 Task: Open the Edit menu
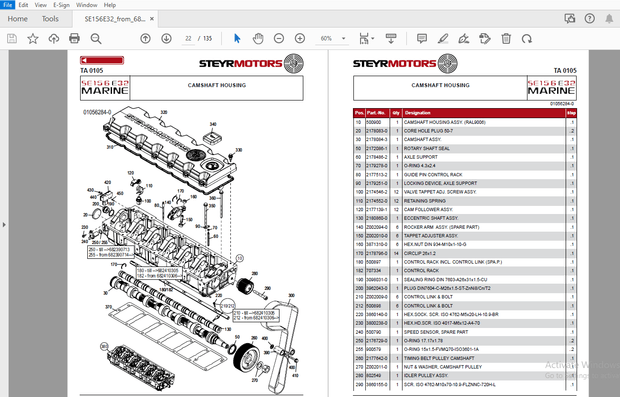(23, 5)
